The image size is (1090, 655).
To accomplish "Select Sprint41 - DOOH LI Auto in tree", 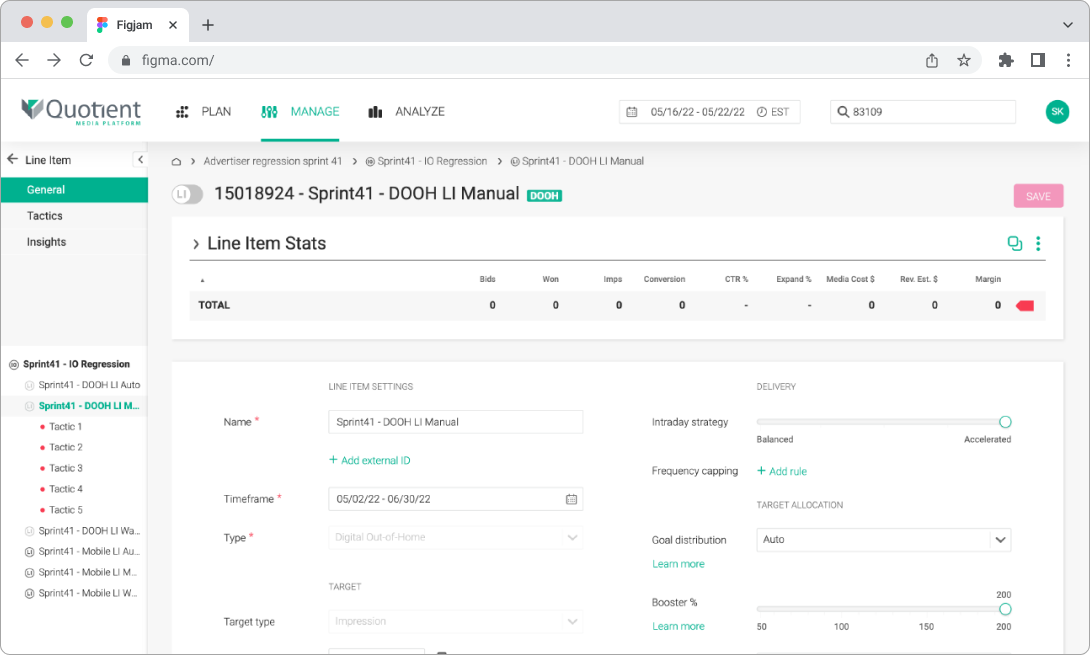I will pos(89,385).
